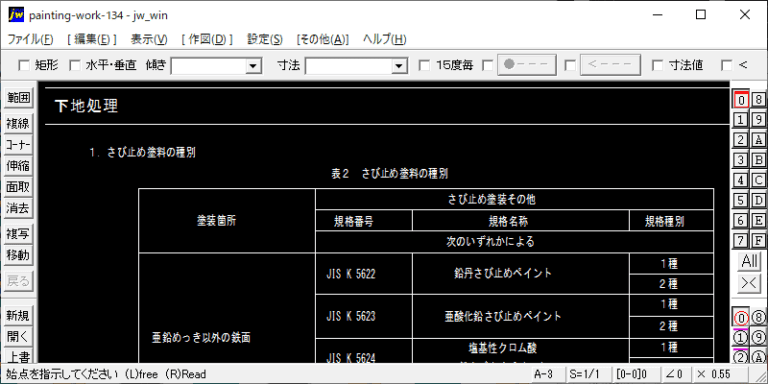Image resolution: width=768 pixels, height=384 pixels.
Task: Click the 複線 tool button
Action: [18, 124]
